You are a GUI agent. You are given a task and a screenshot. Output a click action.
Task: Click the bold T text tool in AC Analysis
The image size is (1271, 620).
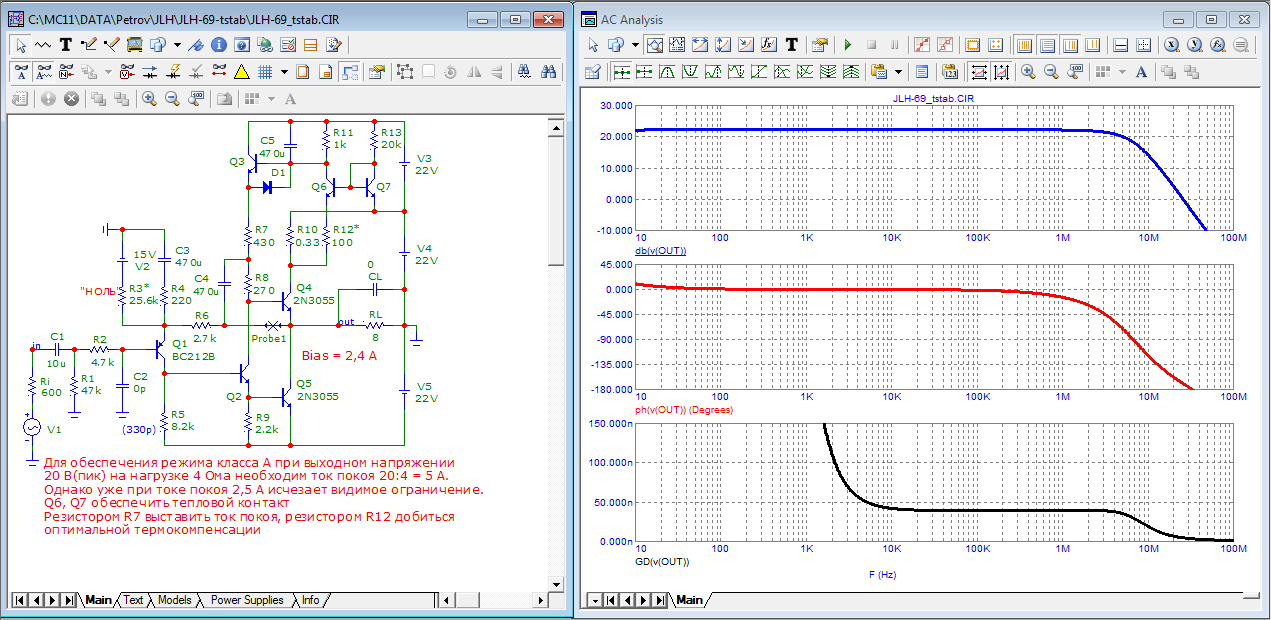[791, 45]
